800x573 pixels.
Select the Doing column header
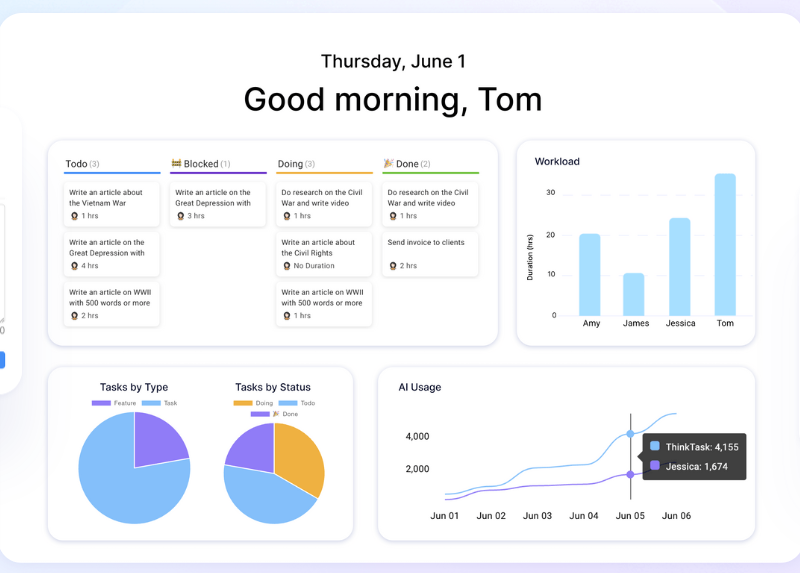290,164
